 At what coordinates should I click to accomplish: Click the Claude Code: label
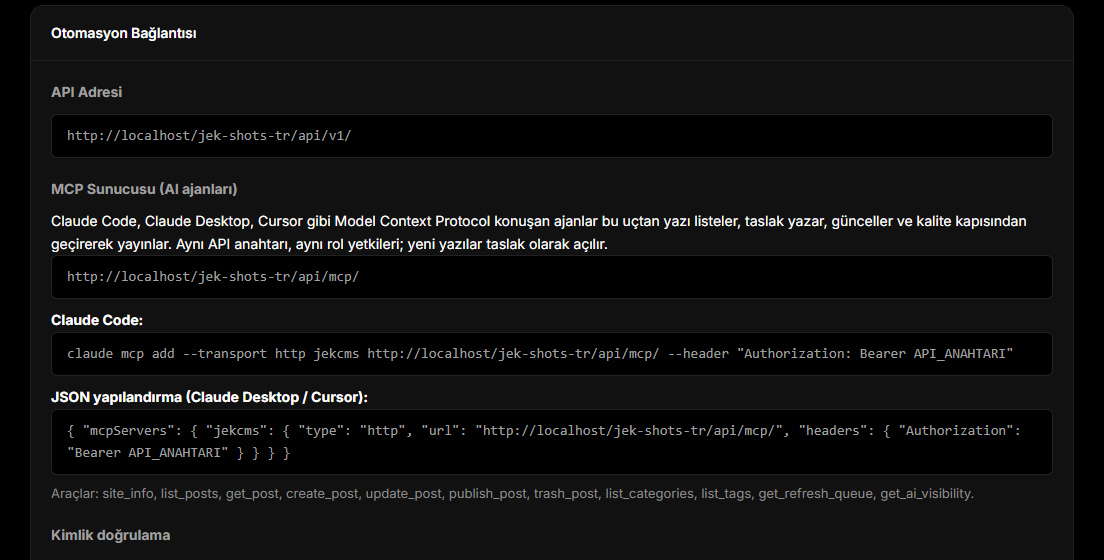(x=96, y=320)
